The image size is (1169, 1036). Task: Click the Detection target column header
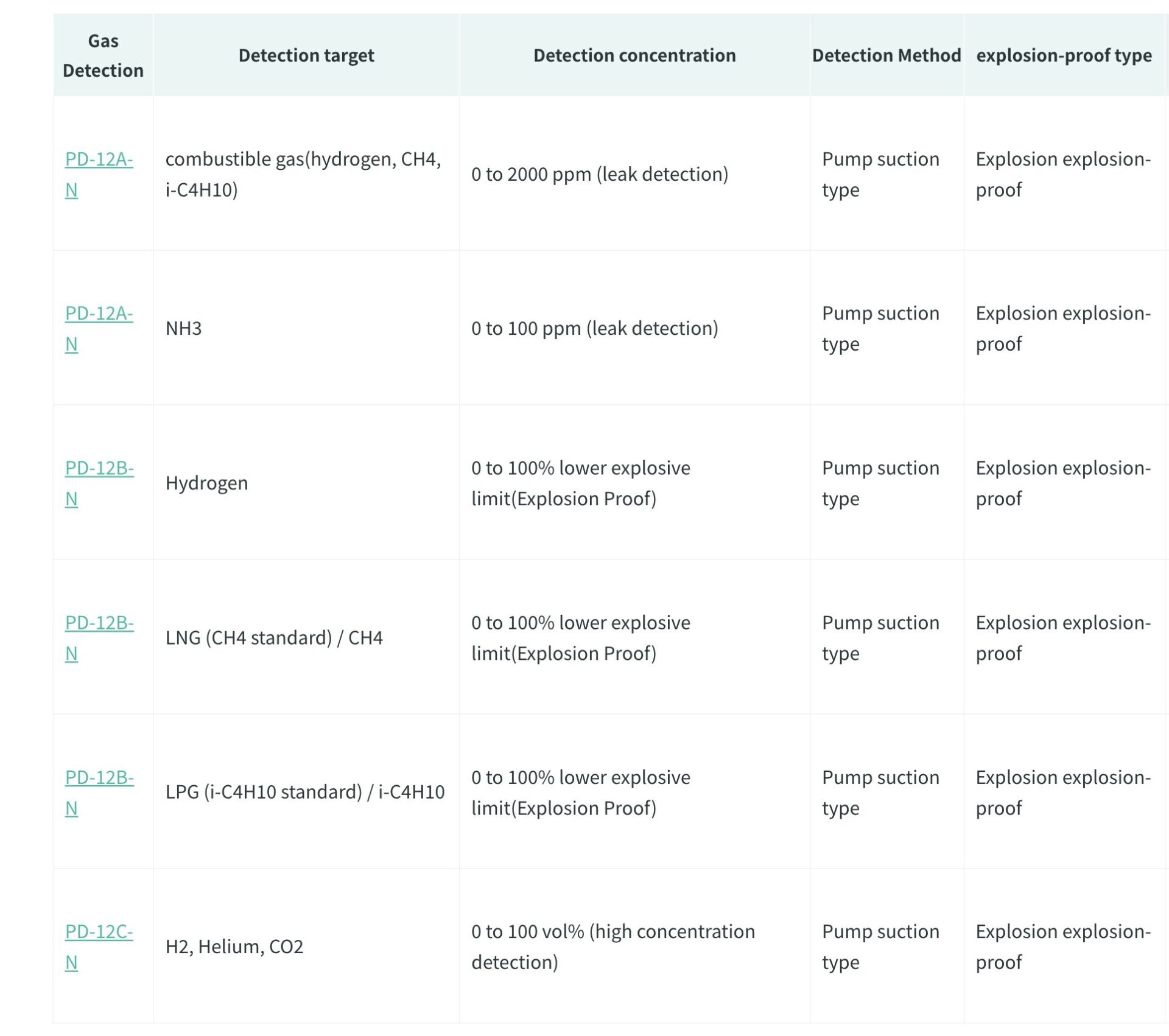point(306,55)
